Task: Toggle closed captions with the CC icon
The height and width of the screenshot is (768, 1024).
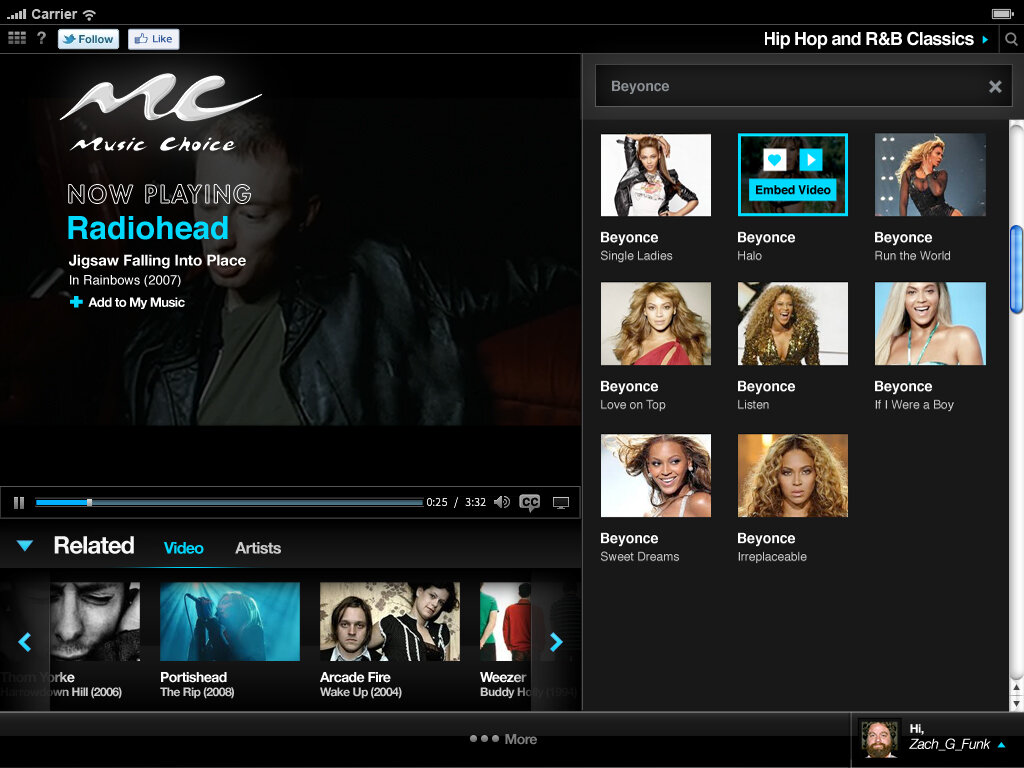Action: click(x=530, y=502)
